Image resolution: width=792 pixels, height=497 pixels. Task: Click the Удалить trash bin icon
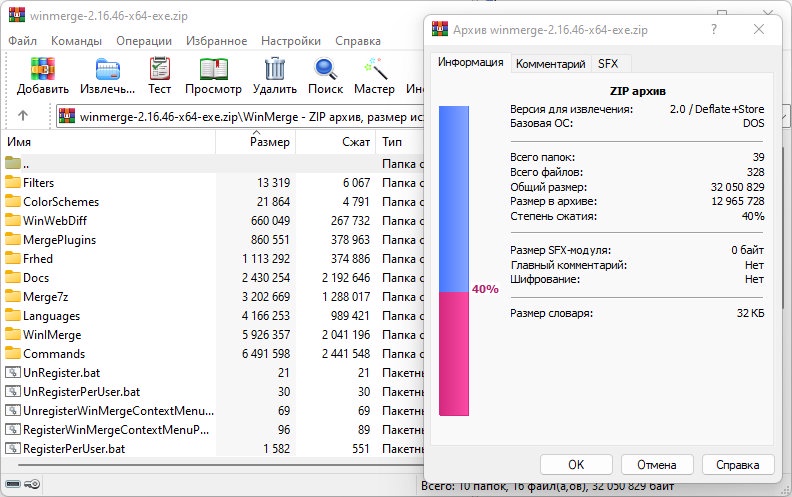275,69
